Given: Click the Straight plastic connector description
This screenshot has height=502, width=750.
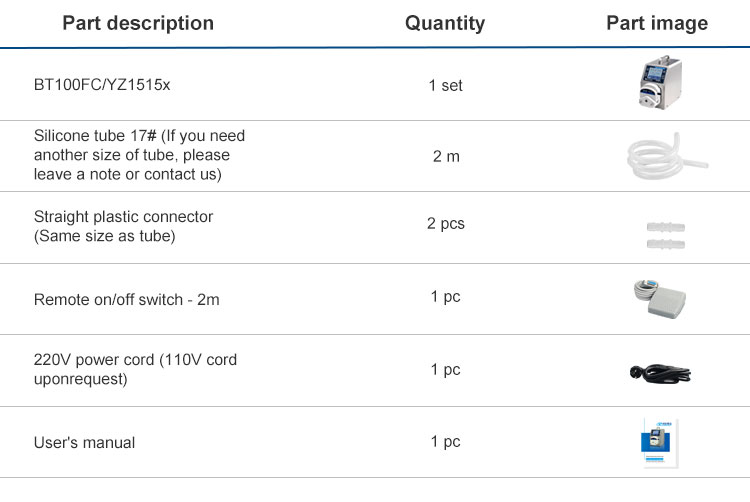Looking at the screenshot, I should click(x=123, y=226).
